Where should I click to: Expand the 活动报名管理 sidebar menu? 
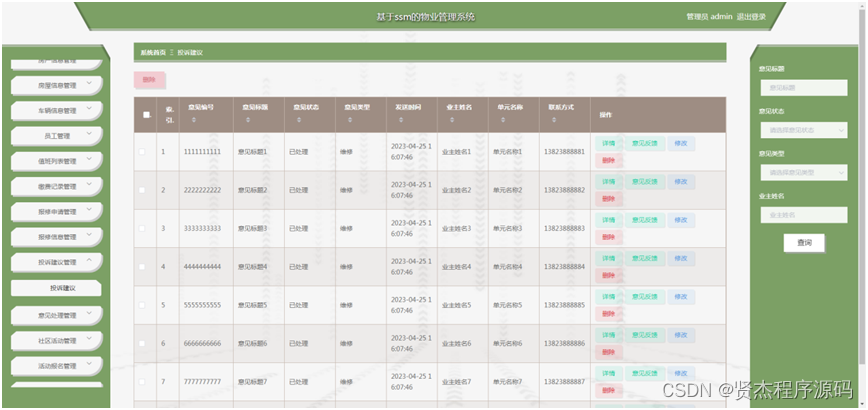(57, 366)
